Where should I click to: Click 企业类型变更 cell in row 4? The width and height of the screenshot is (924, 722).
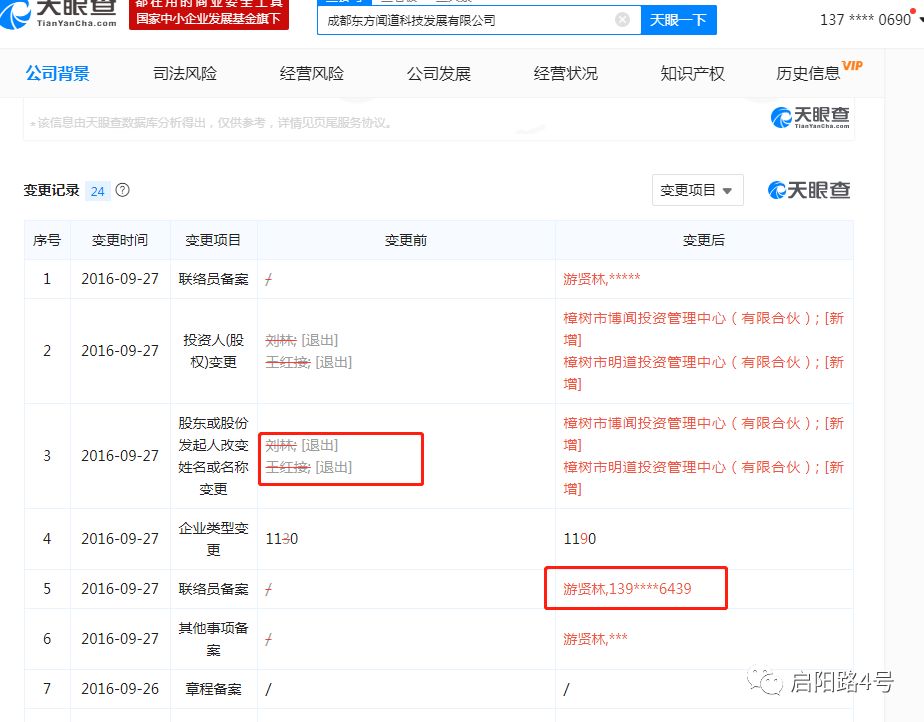point(213,539)
